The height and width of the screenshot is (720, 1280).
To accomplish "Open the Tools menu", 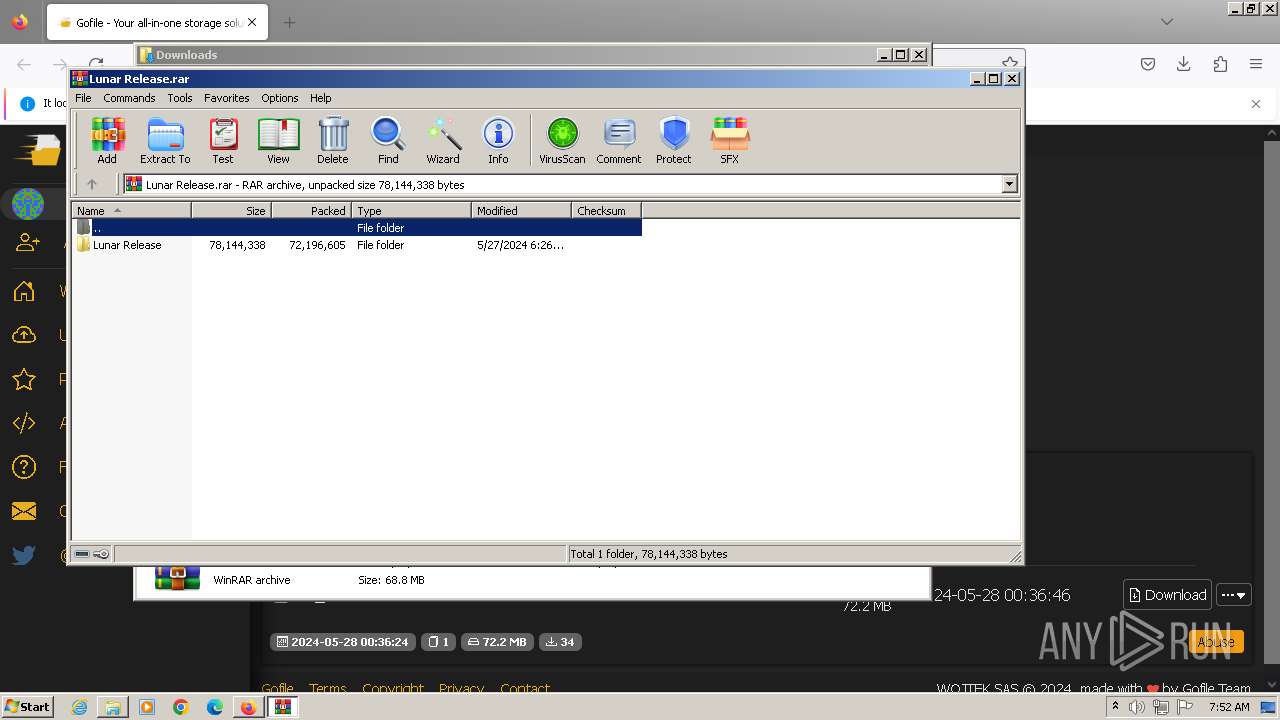I will [x=180, y=98].
